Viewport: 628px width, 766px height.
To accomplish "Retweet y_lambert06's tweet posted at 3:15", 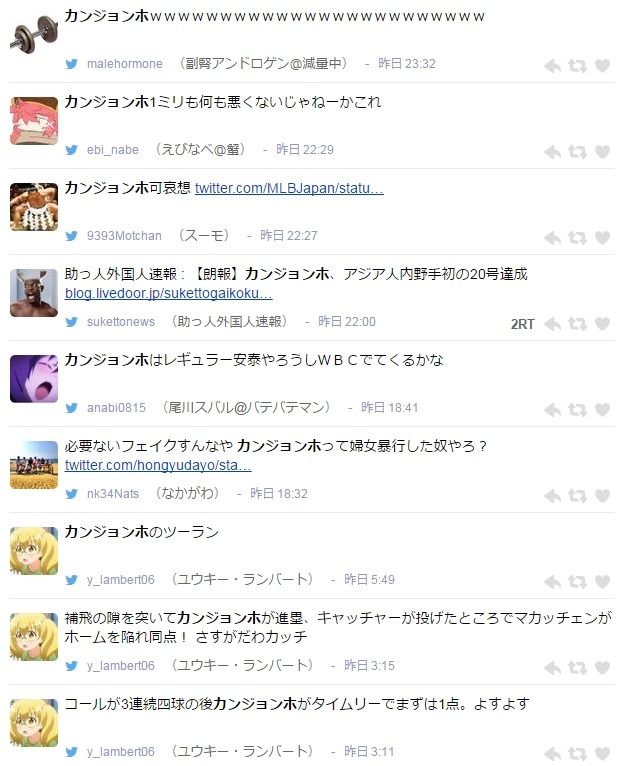I will 577,668.
